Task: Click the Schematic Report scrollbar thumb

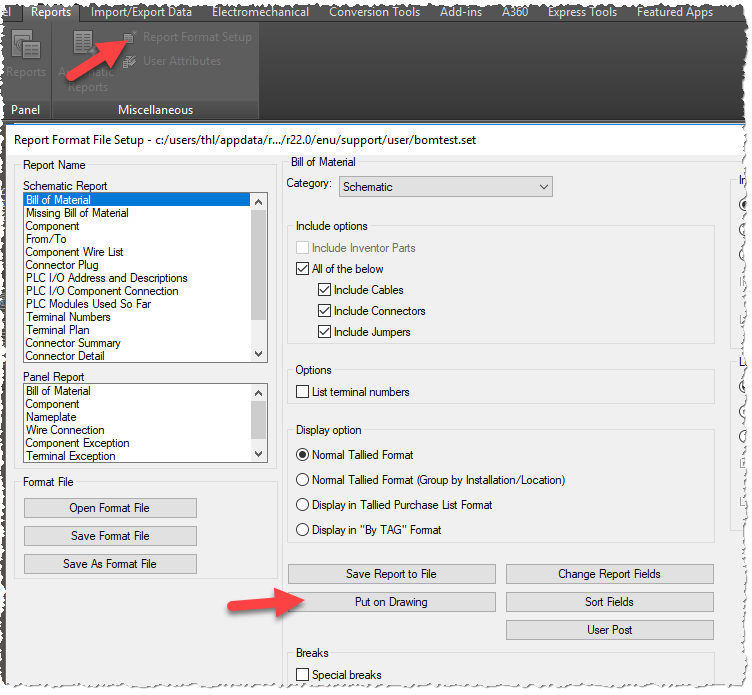Action: click(258, 265)
